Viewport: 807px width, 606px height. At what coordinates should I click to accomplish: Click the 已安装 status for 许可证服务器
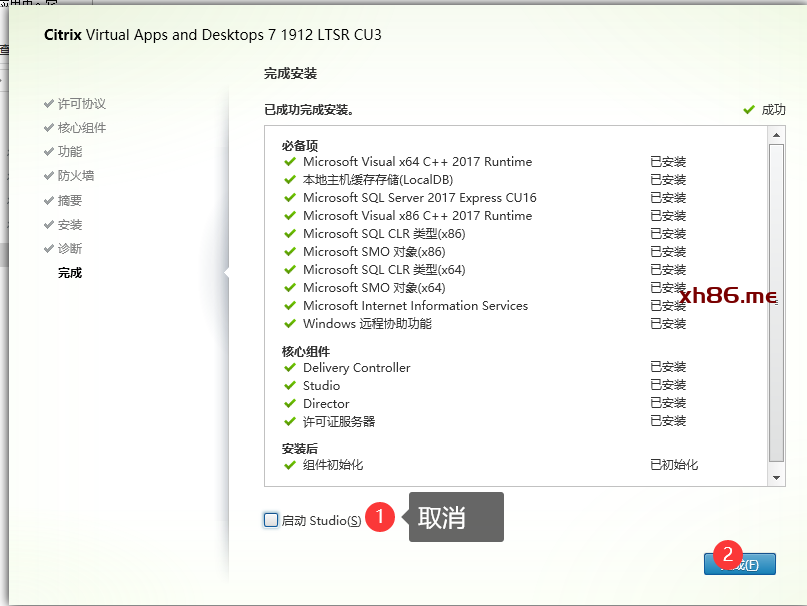tap(668, 421)
